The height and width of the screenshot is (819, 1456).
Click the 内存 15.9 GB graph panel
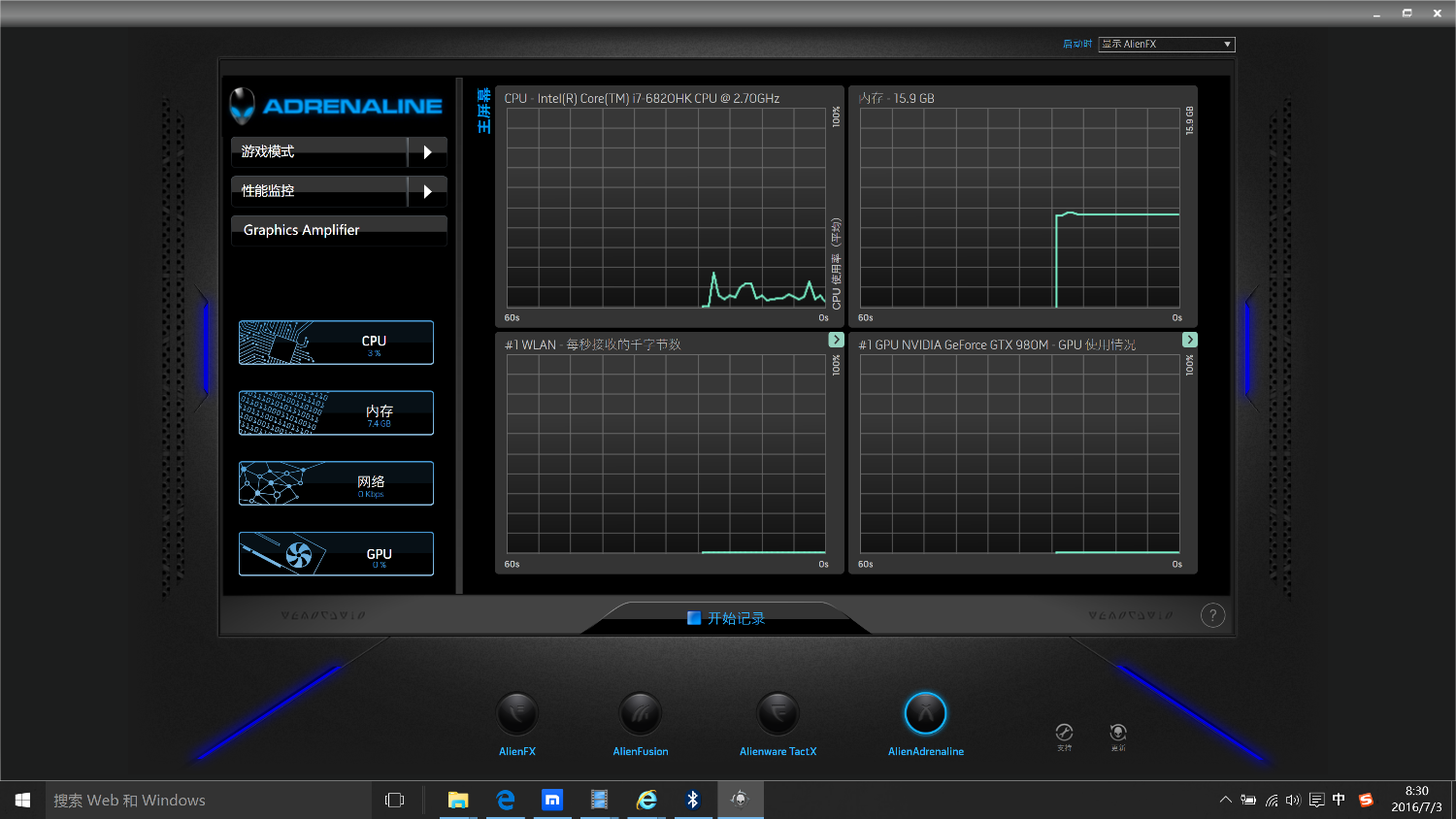pyautogui.click(x=1023, y=207)
